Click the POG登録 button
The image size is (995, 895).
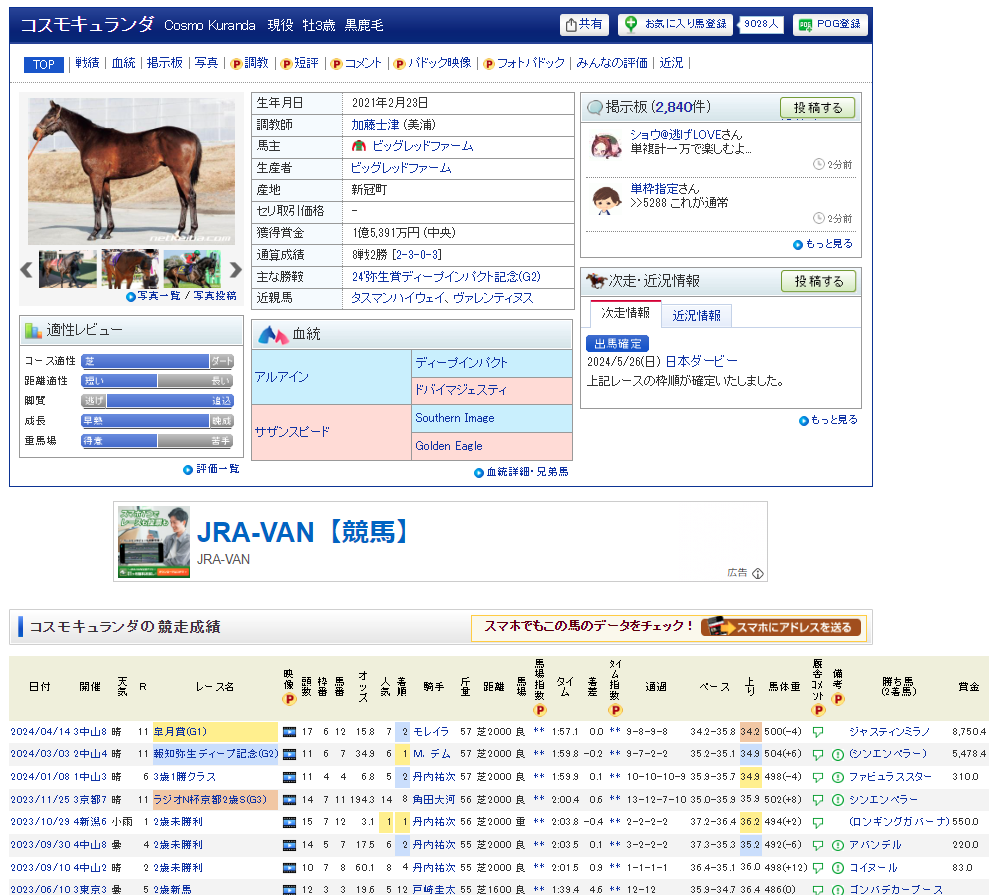830,25
